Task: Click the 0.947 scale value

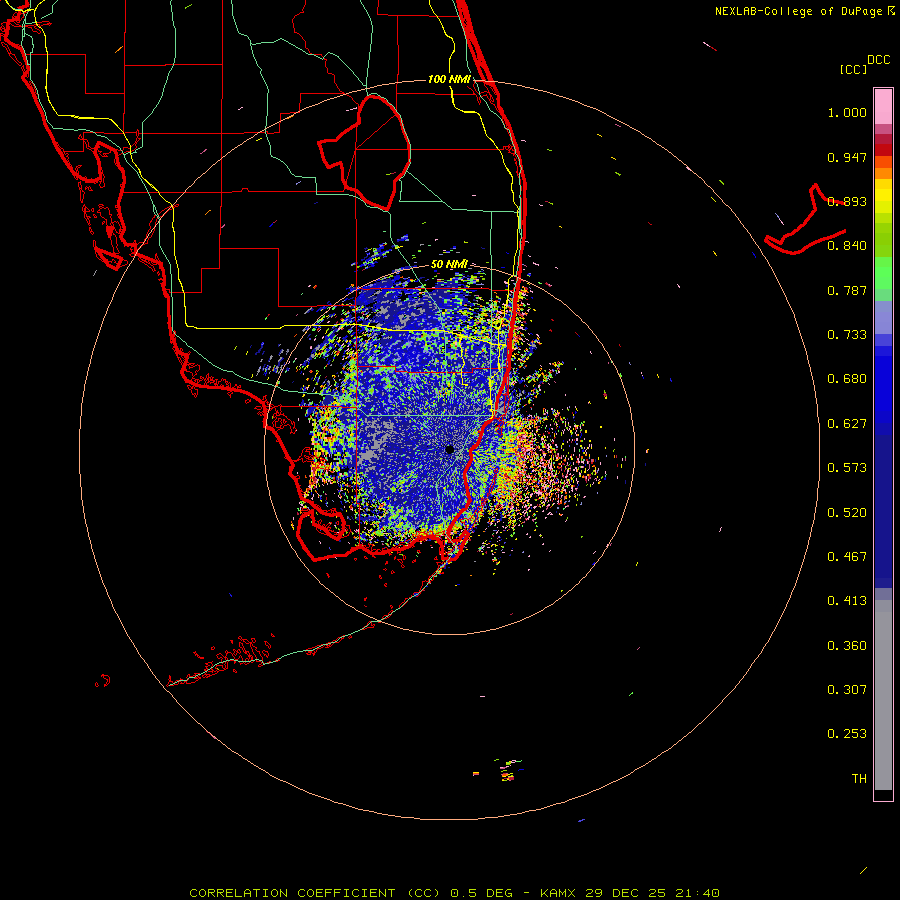Action: pos(847,157)
